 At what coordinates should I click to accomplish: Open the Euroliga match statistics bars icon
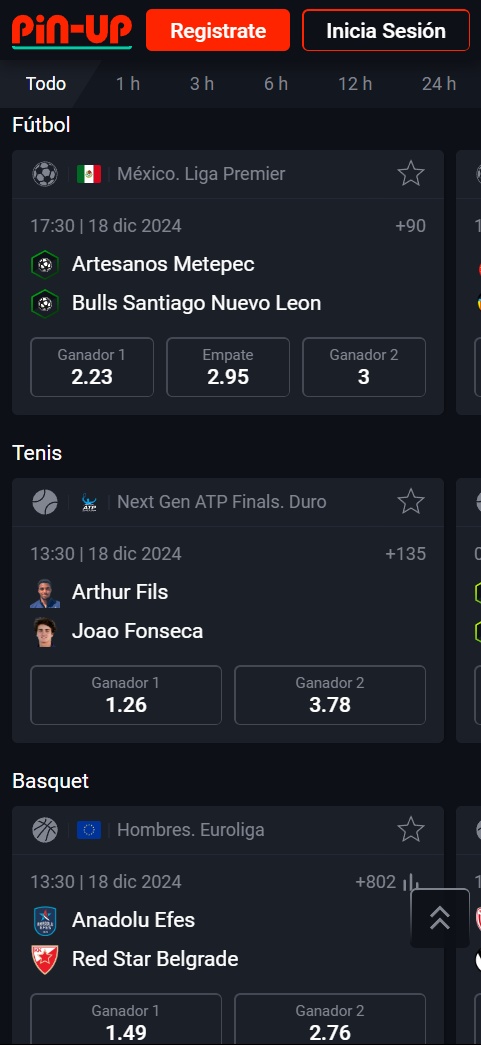point(411,882)
